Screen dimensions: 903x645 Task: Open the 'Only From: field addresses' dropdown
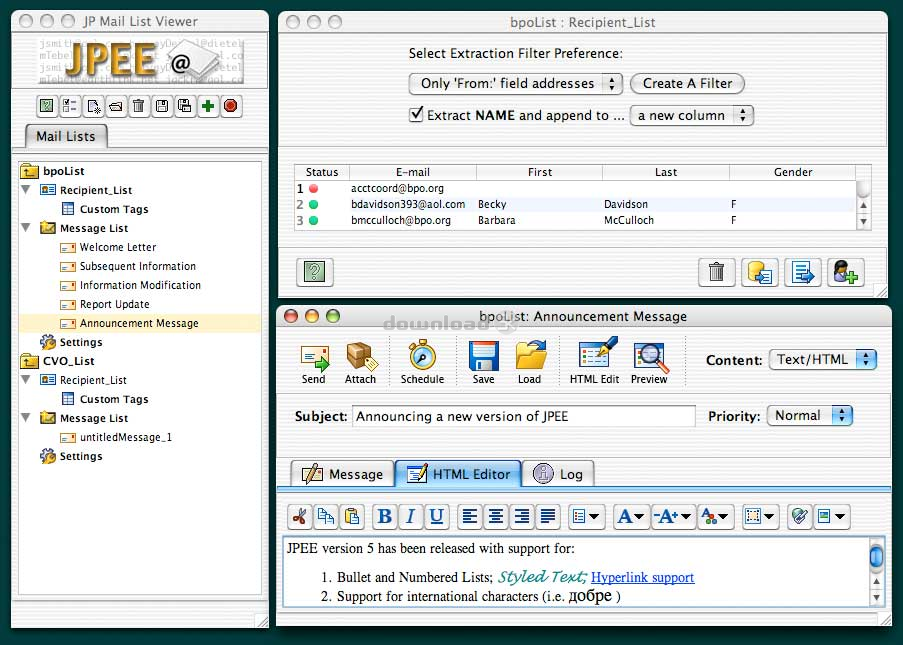515,84
